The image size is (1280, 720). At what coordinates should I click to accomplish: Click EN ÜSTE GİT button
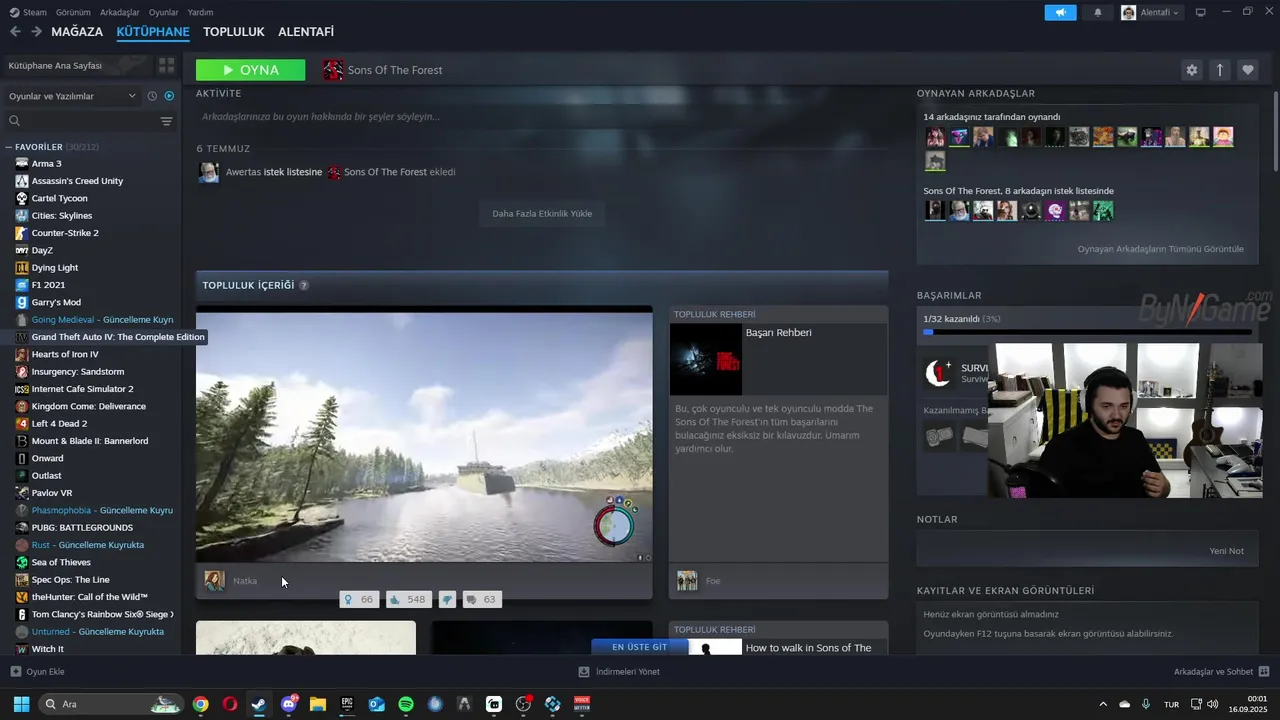(639, 647)
